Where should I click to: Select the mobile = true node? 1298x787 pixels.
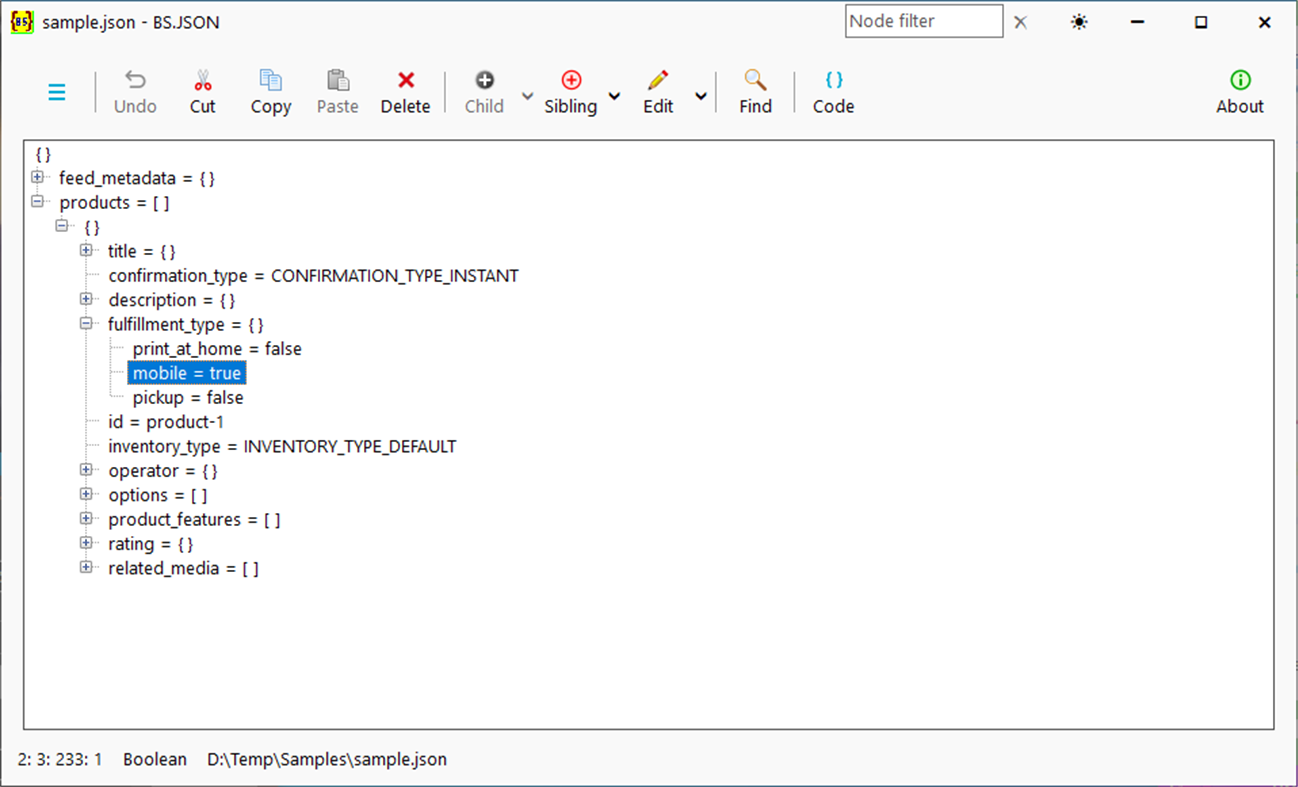click(x=187, y=373)
